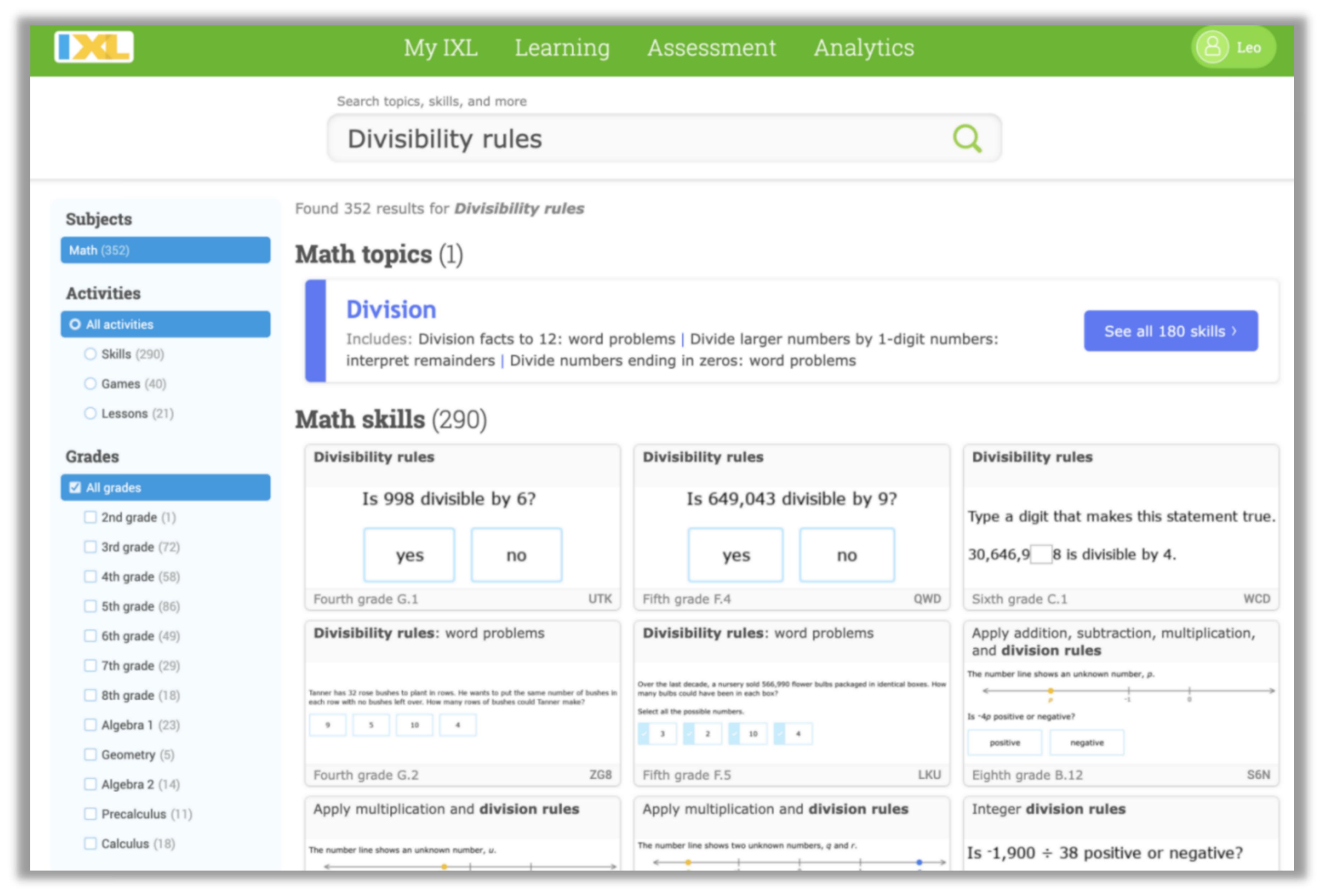Viewport: 1323px width, 896px height.
Task: Click the green search magnifier icon
Action: 967,138
